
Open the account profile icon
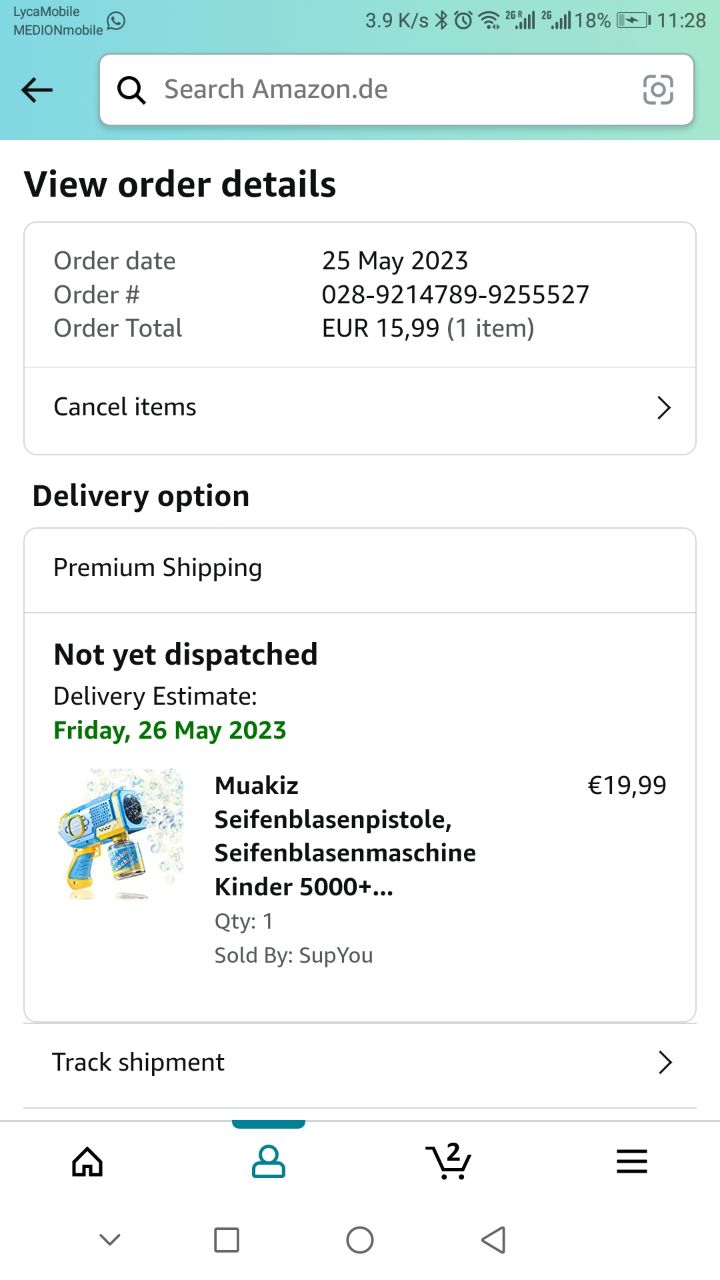[268, 1161]
